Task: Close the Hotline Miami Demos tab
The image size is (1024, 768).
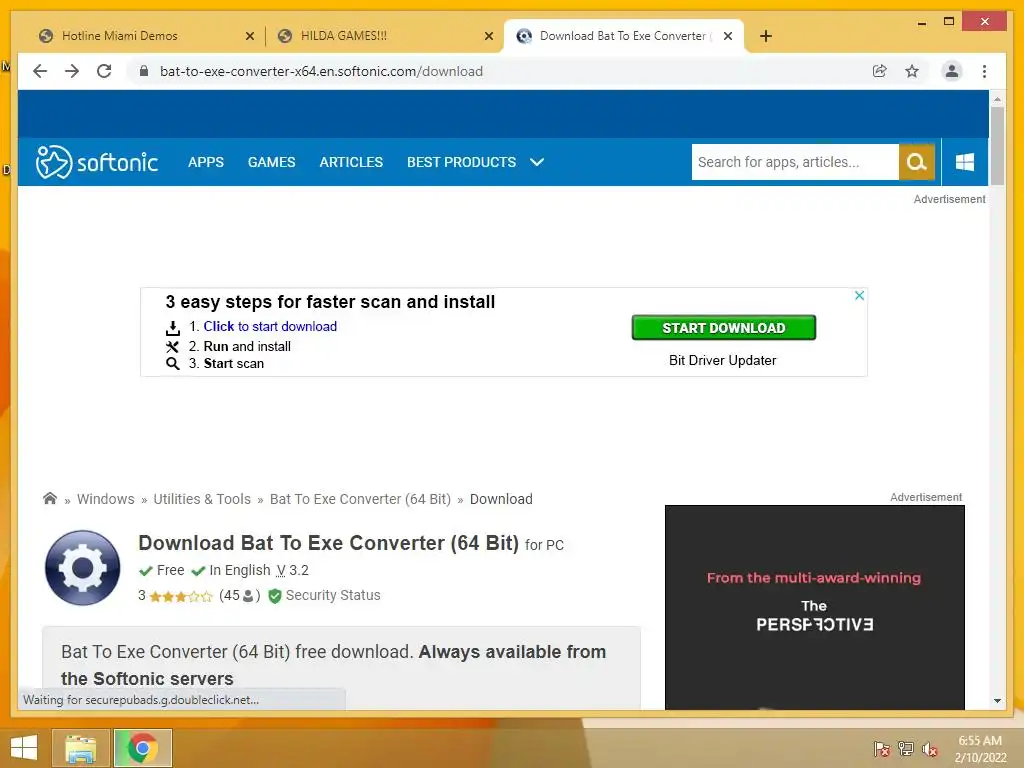Action: click(x=249, y=36)
